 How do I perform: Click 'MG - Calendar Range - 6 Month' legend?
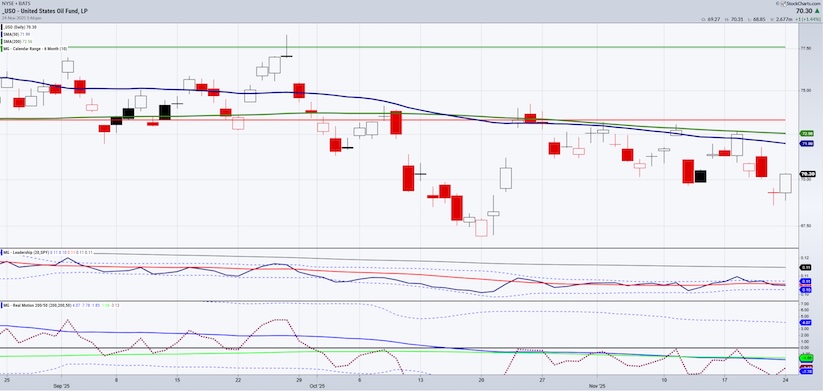pyautogui.click(x=35, y=48)
